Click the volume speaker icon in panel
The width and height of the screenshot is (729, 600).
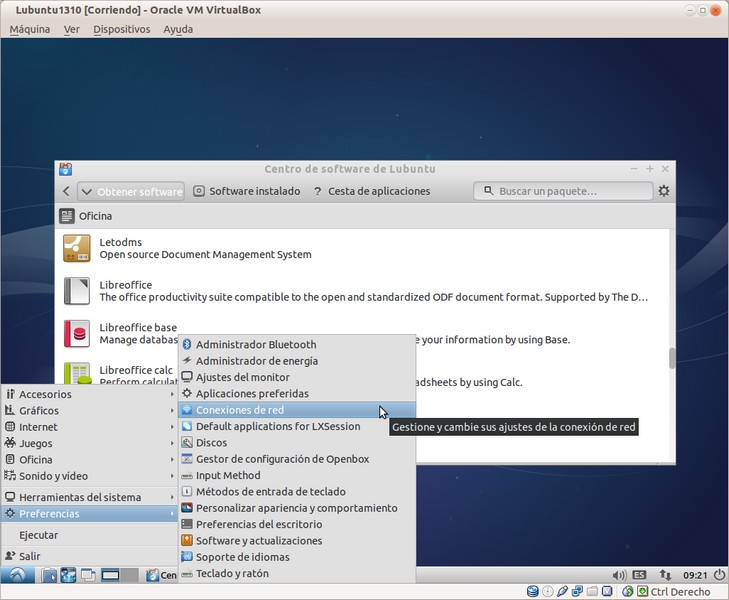[618, 575]
